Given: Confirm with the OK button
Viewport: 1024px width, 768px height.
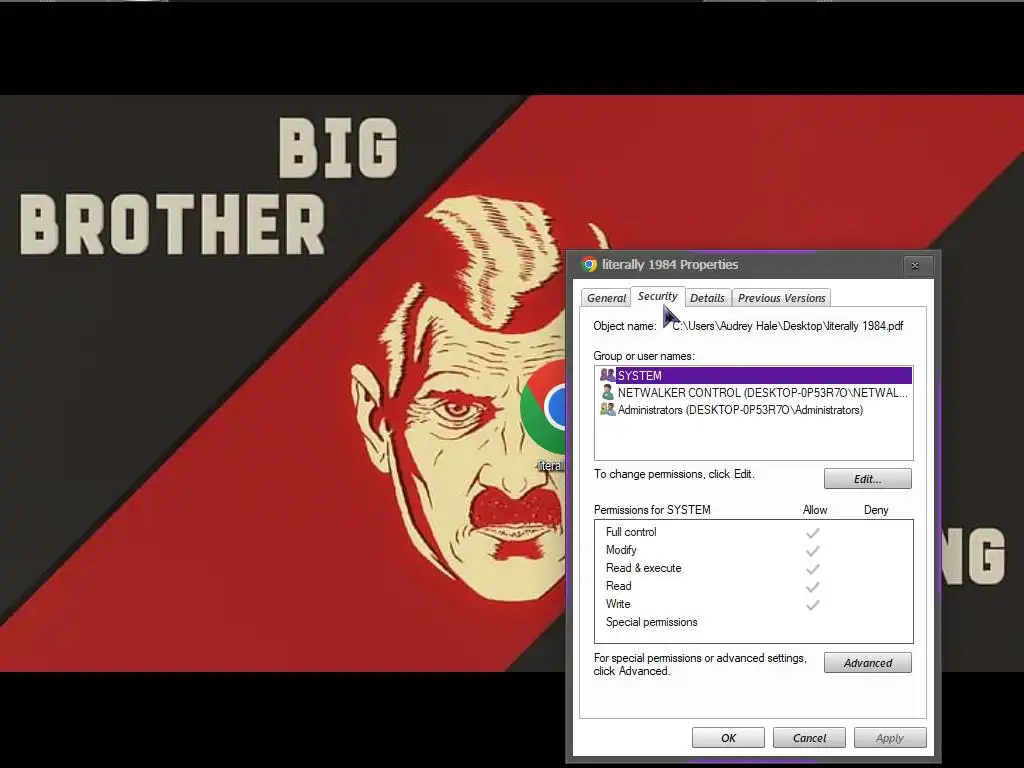Looking at the screenshot, I should (x=728, y=738).
